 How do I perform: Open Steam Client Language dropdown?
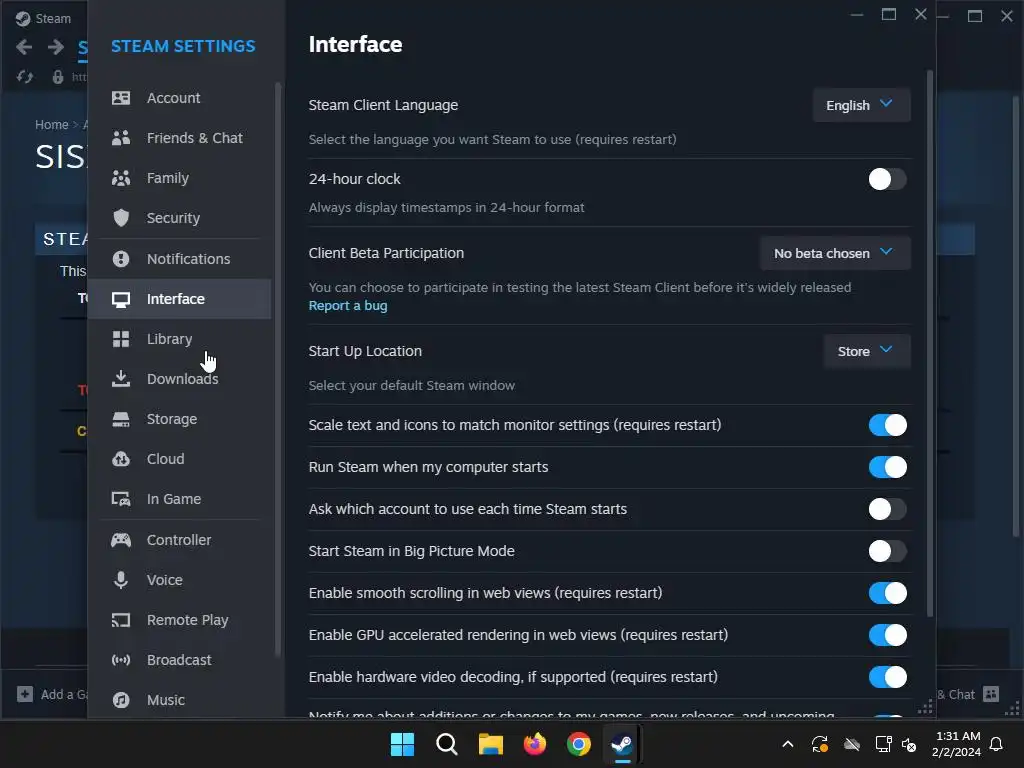click(x=861, y=105)
